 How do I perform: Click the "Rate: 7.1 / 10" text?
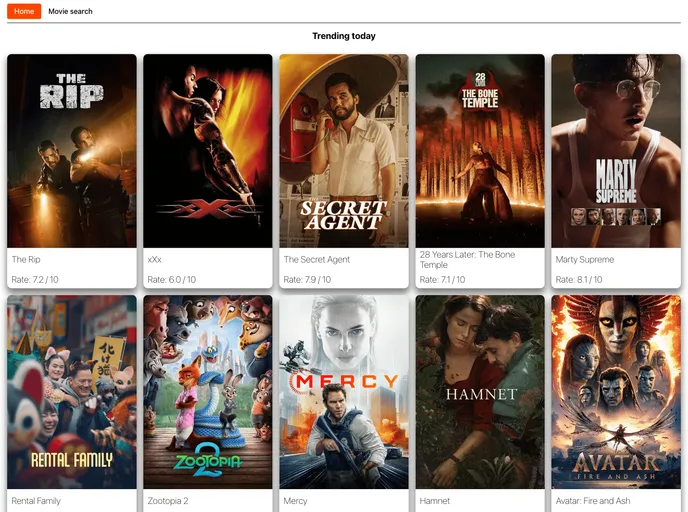[442, 279]
